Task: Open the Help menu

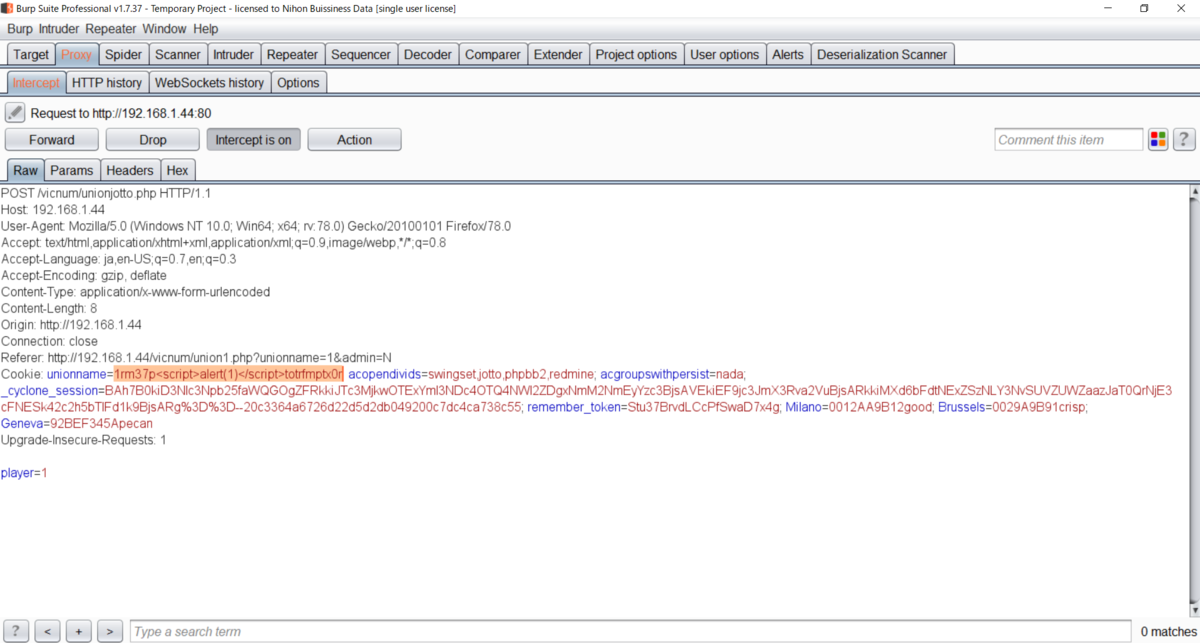Action: (x=205, y=29)
